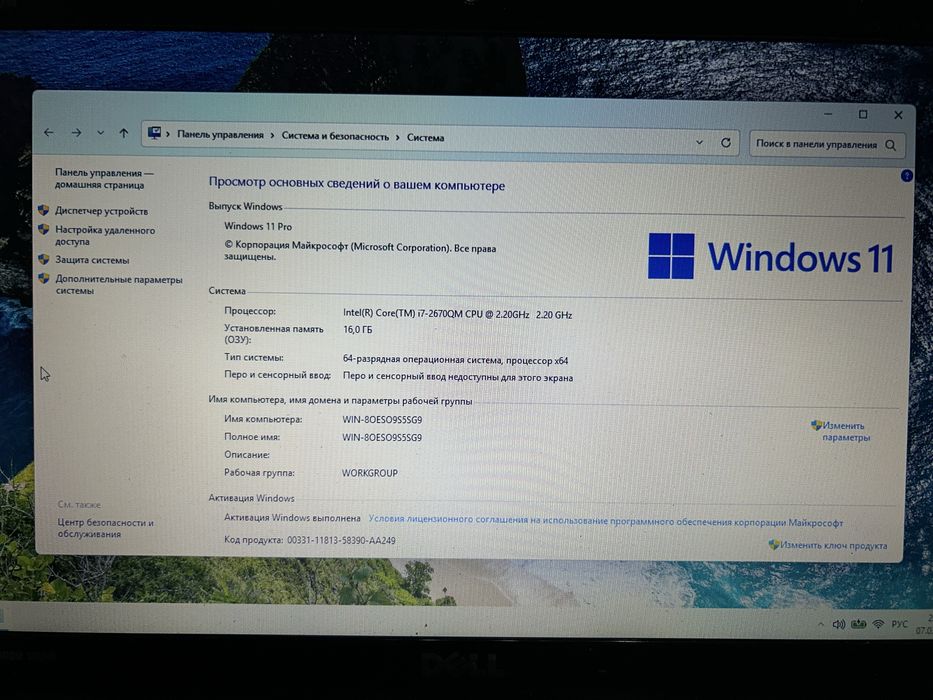Select full name value next to 'Полное имя:'

tap(382, 438)
